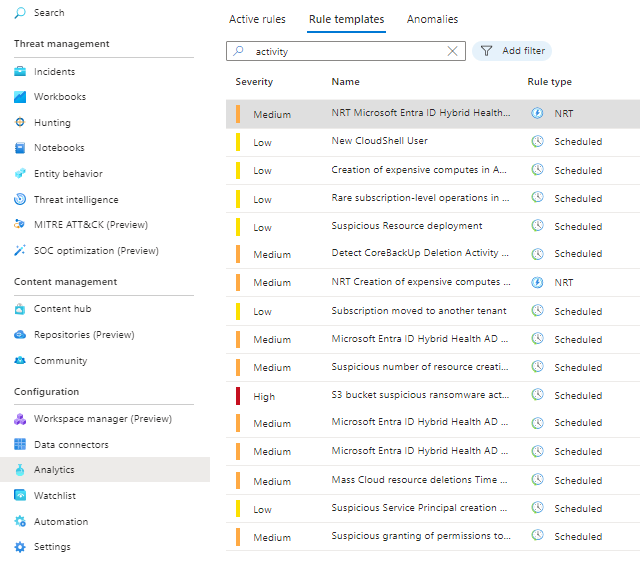Open Incidents in the sidebar
Viewport: 640px width, 568px height.
tap(55, 72)
